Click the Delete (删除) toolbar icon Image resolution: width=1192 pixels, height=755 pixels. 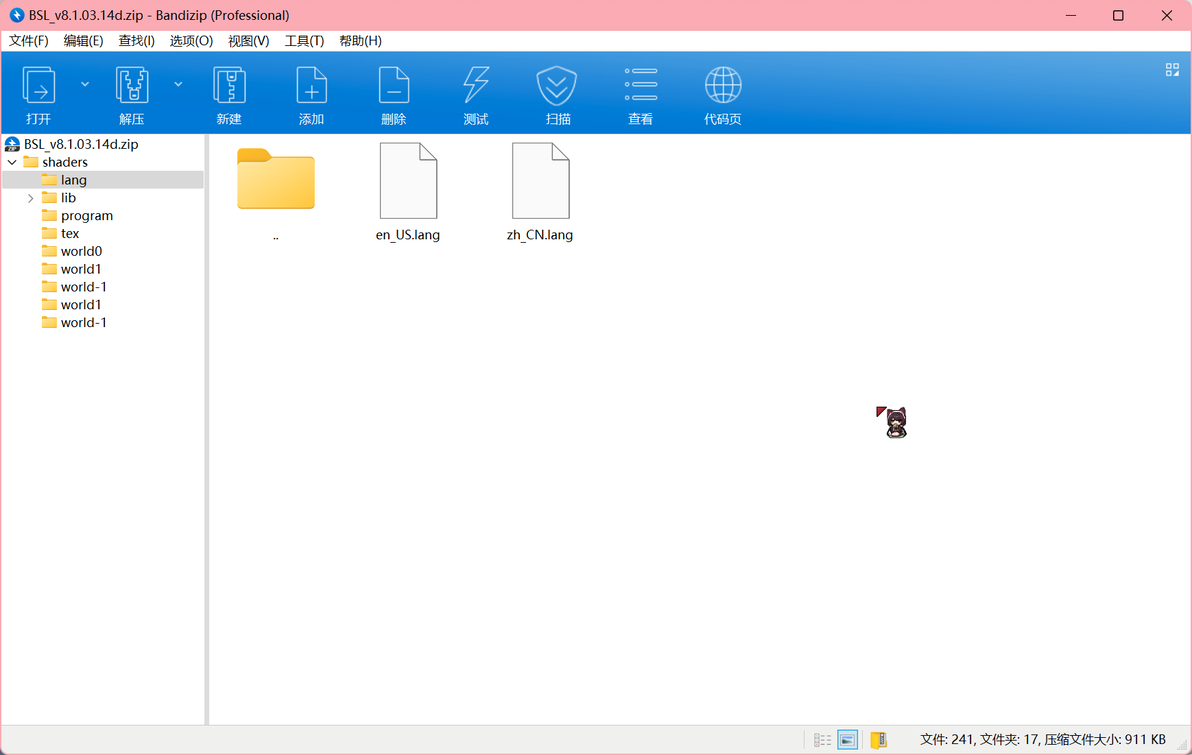coord(394,85)
